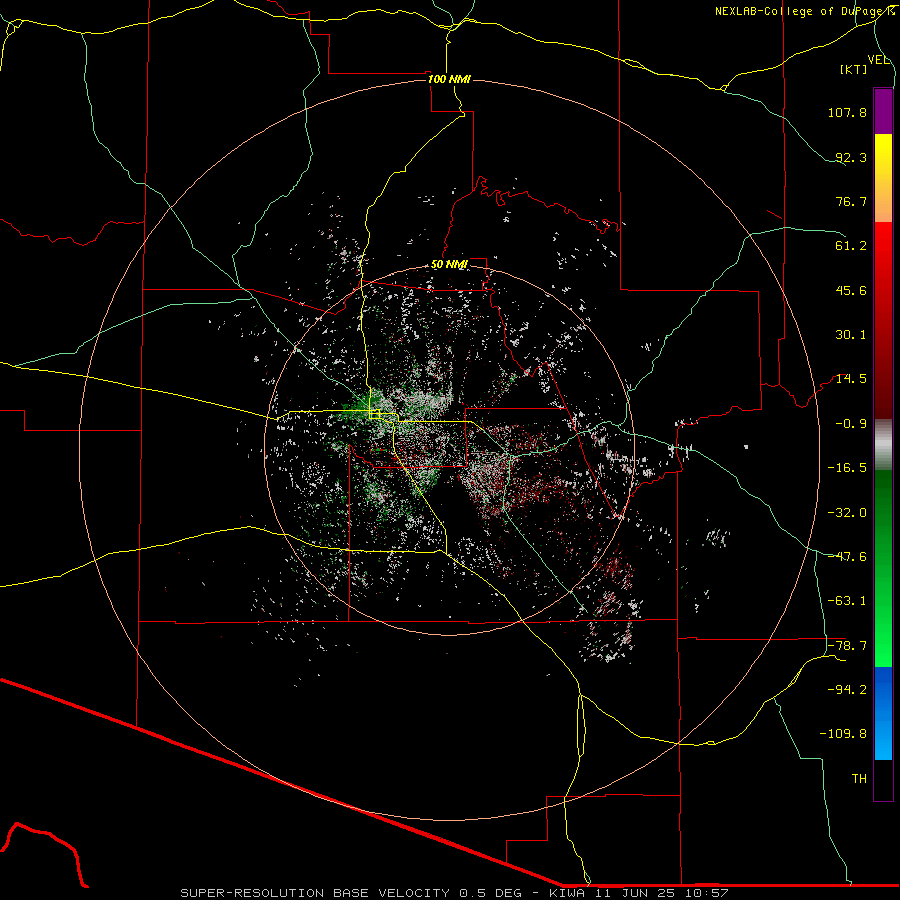This screenshot has height=900, width=900.
Task: Click the 100 NMI range ring label
Action: tap(449, 79)
